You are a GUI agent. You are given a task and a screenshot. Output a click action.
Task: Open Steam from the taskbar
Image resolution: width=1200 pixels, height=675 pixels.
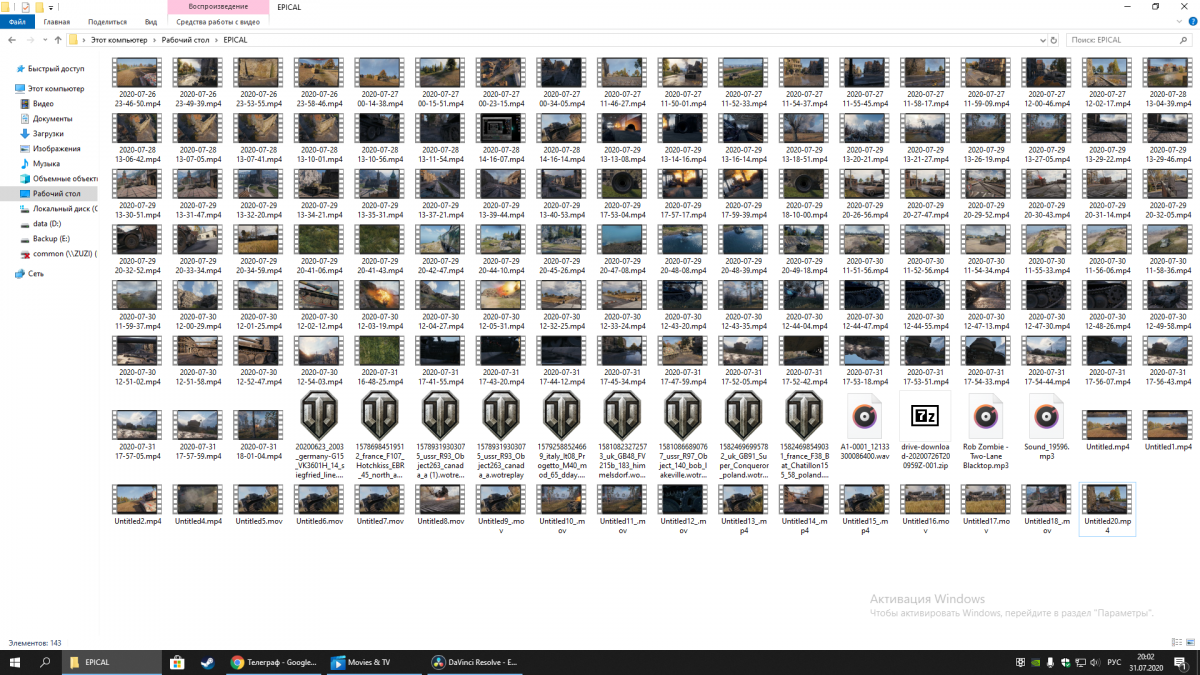click(205, 662)
